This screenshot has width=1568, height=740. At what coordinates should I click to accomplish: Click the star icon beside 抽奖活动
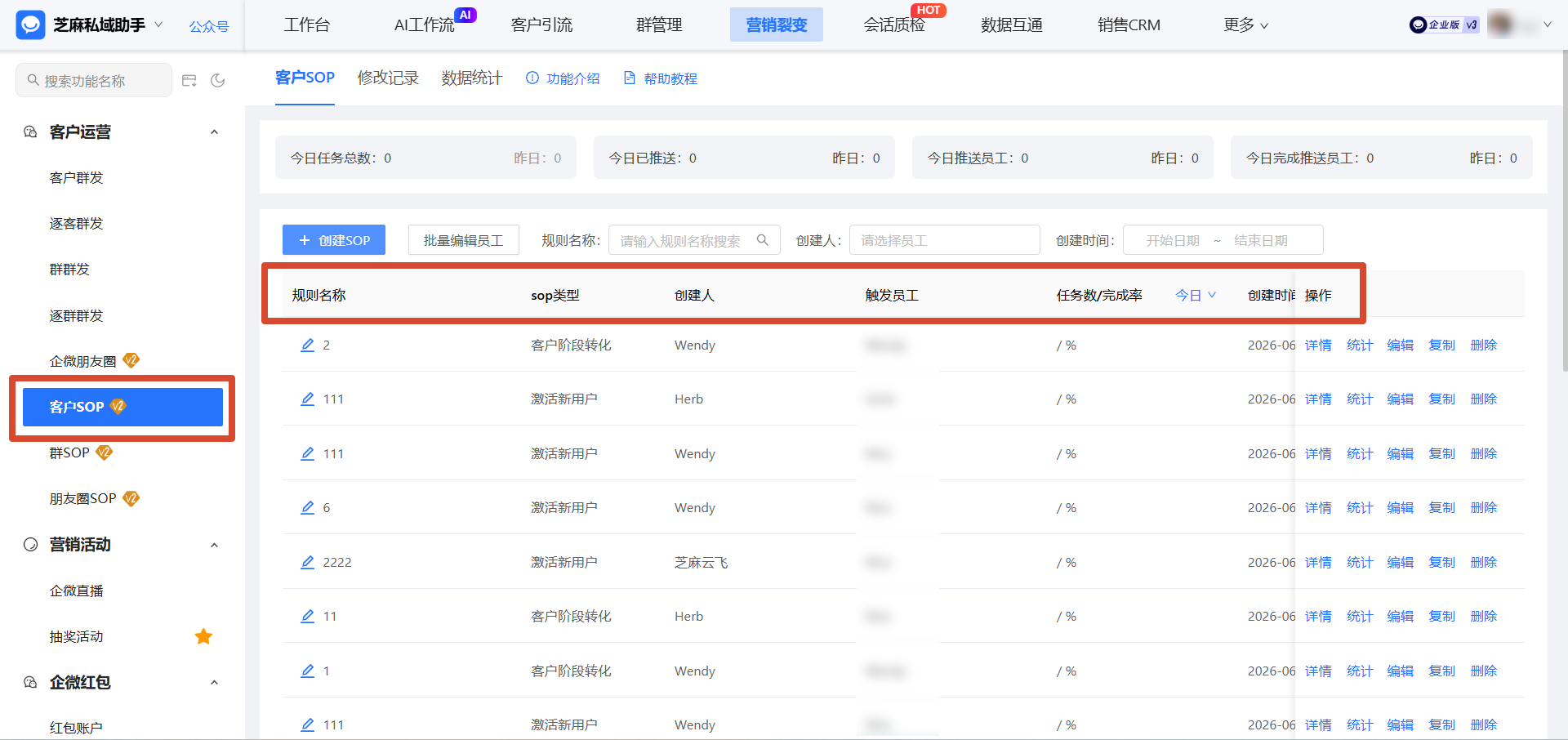coord(203,636)
